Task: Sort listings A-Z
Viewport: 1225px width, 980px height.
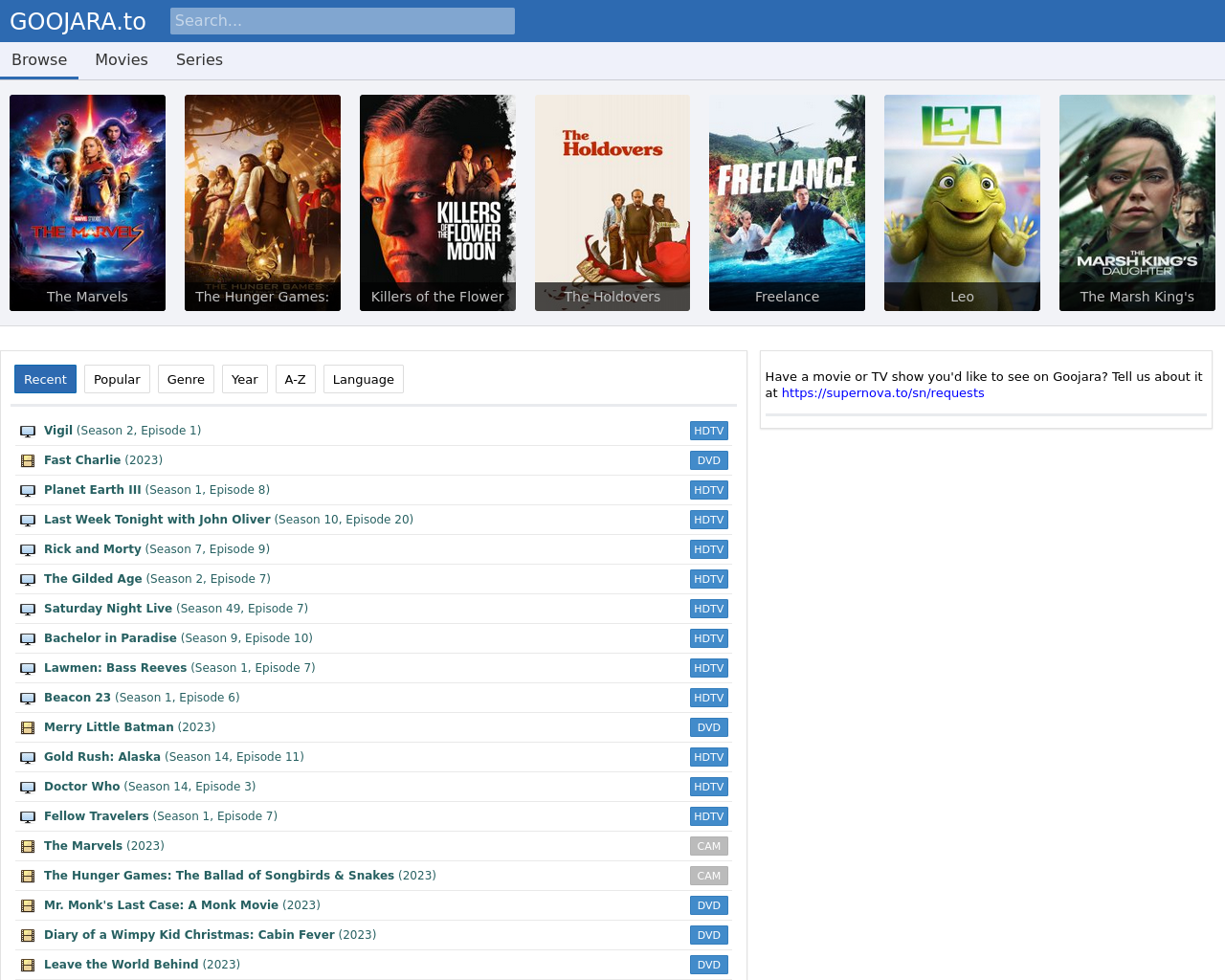Action: point(296,379)
